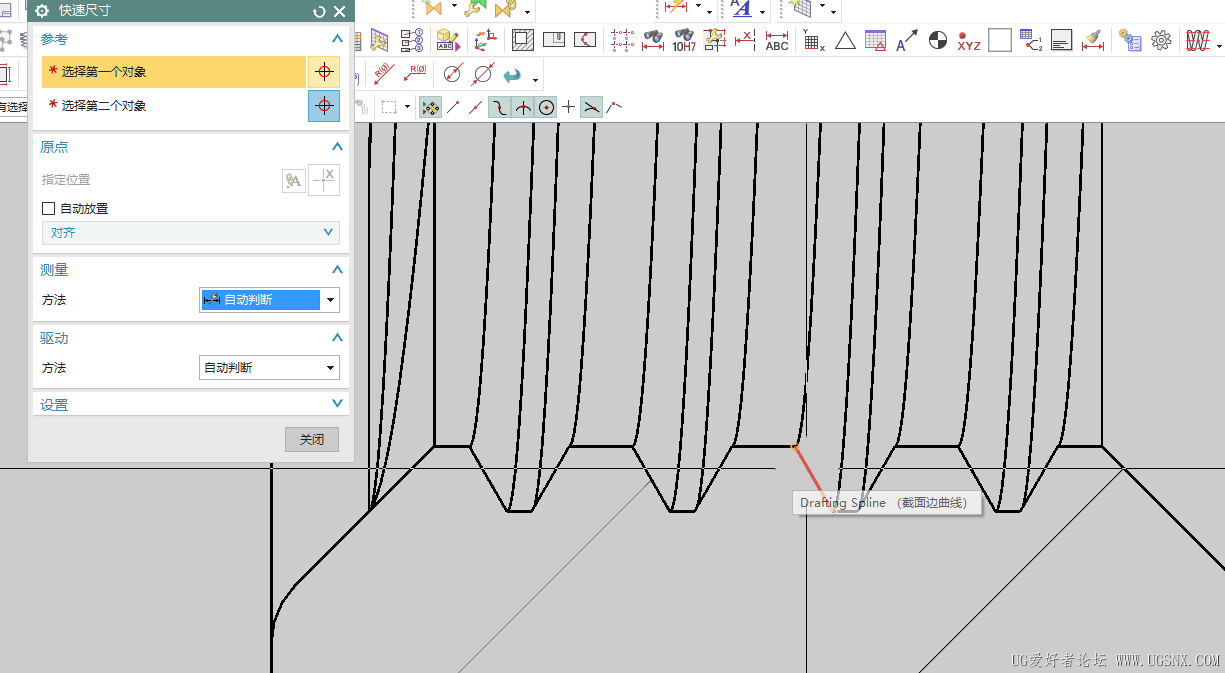Click the large blue A text style icon
This screenshot has width=1225, height=673.
(x=741, y=9)
